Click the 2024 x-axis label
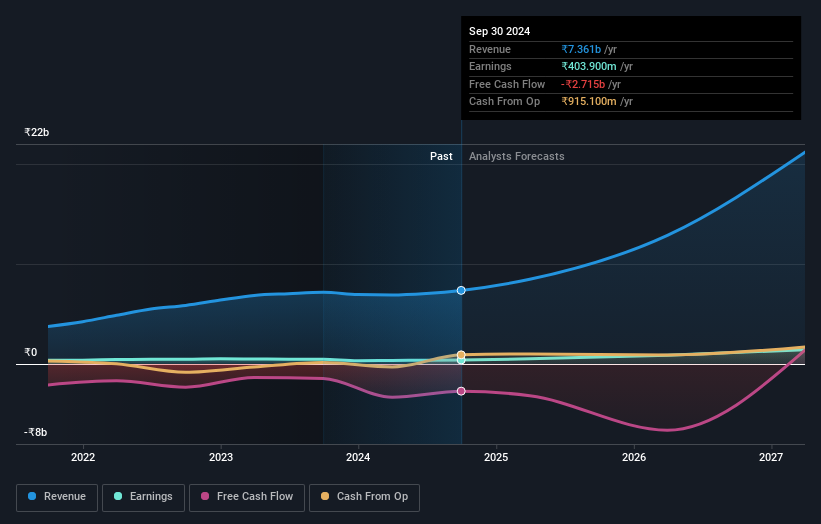Image resolution: width=821 pixels, height=524 pixels. pyautogui.click(x=358, y=457)
